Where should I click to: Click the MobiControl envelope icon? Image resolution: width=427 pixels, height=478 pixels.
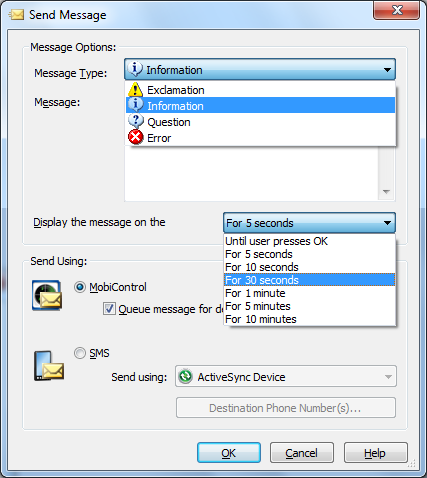tap(47, 295)
